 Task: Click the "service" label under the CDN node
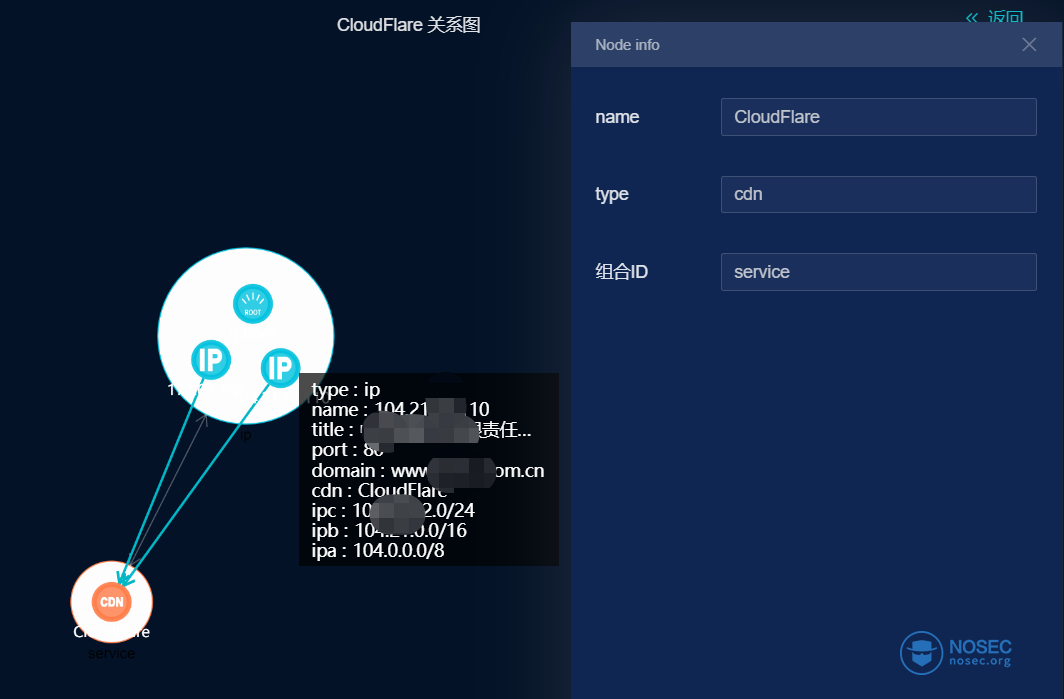tap(111, 654)
